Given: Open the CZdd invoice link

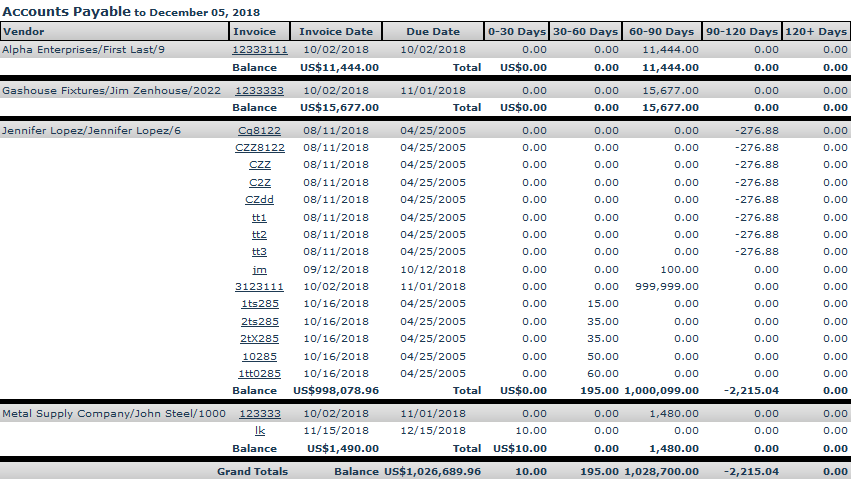Looking at the screenshot, I should pyautogui.click(x=259, y=200).
